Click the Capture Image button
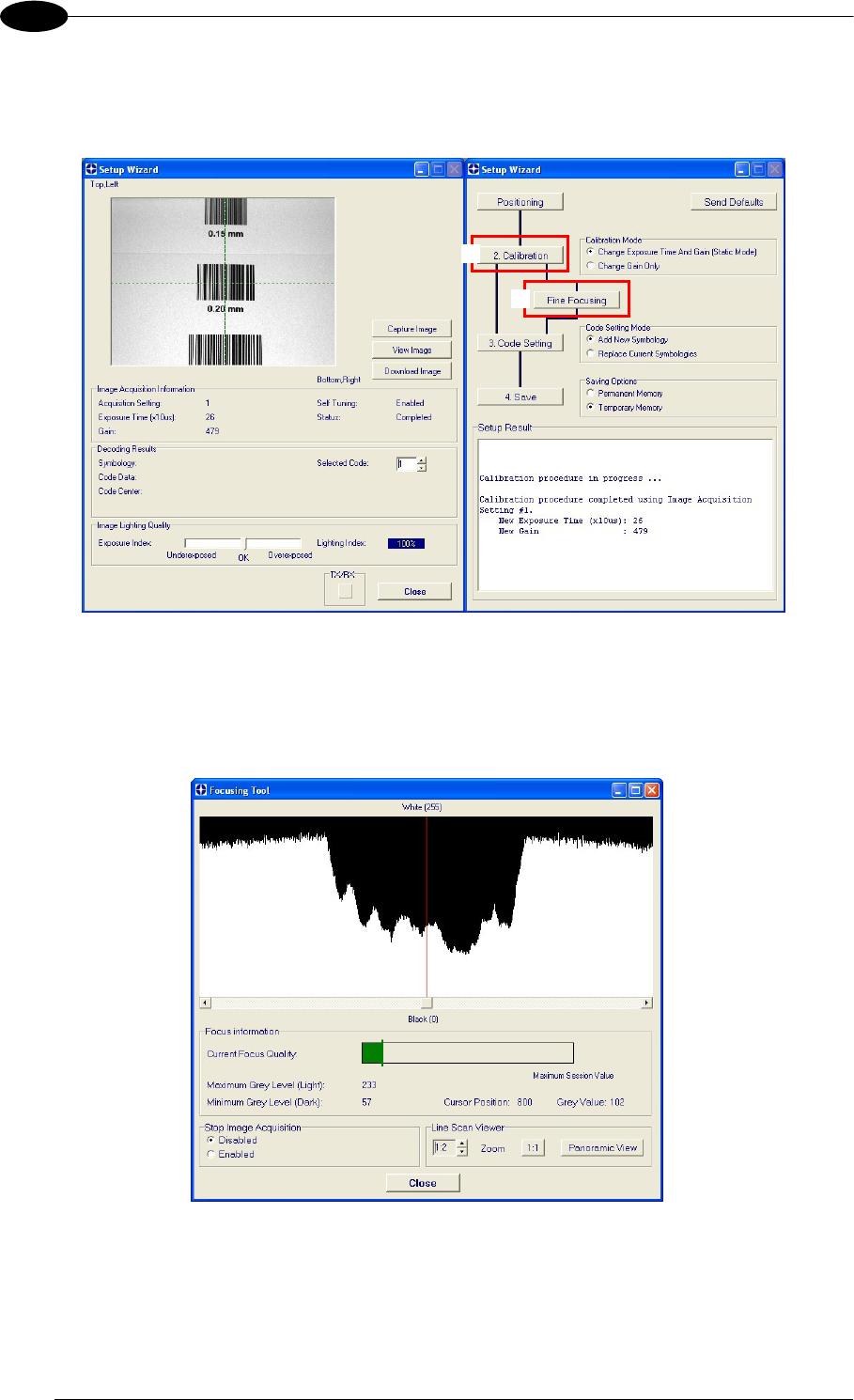 tap(411, 329)
